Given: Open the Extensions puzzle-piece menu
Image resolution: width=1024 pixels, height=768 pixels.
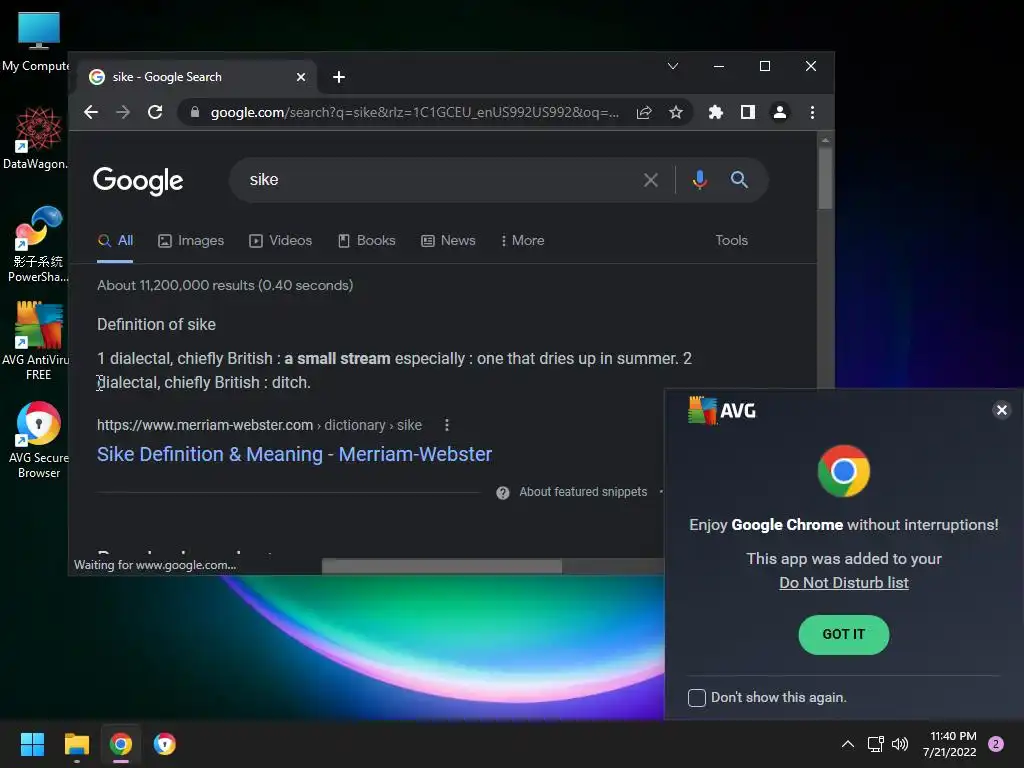Looking at the screenshot, I should pyautogui.click(x=716, y=112).
